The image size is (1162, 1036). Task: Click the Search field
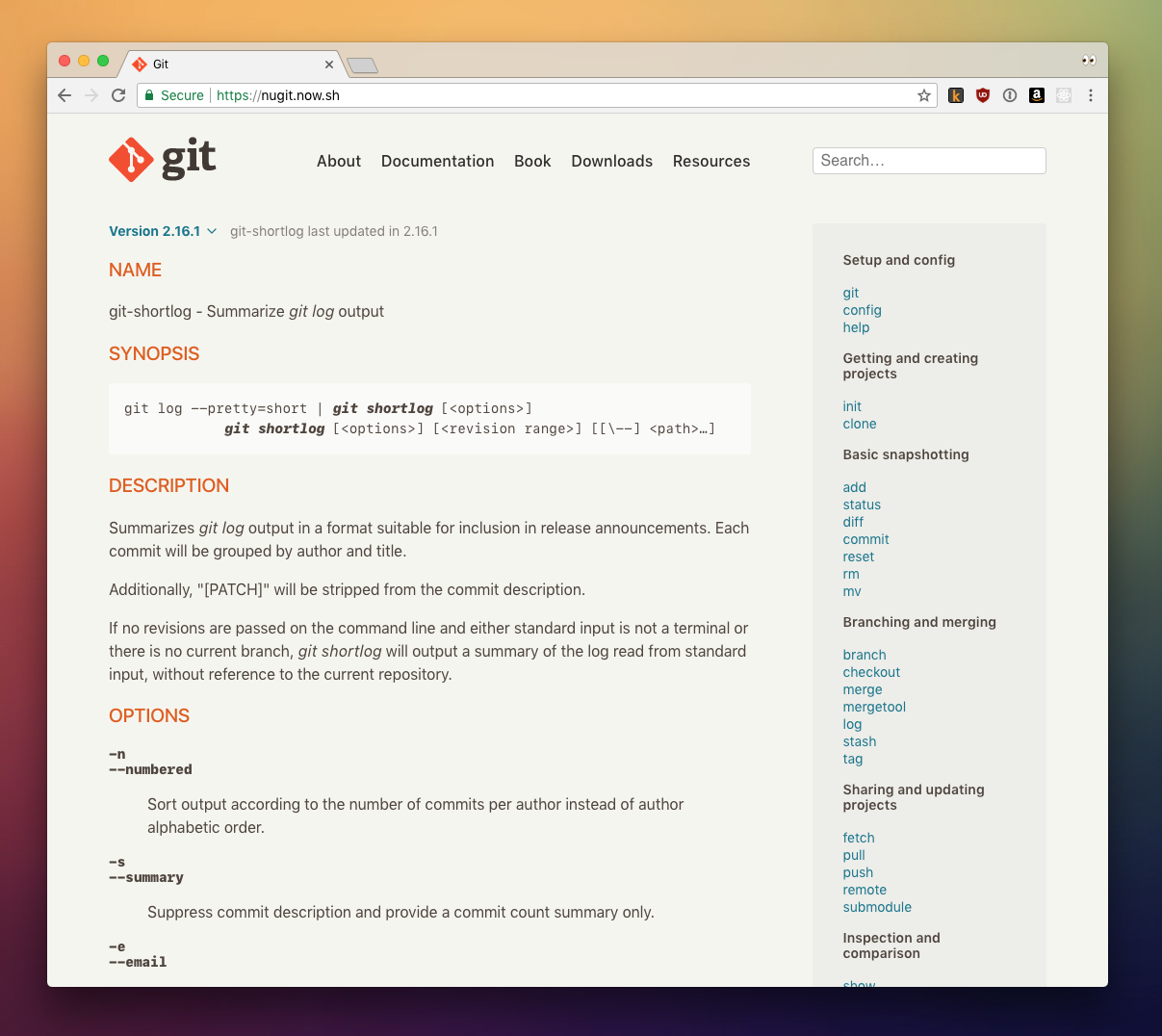click(928, 160)
